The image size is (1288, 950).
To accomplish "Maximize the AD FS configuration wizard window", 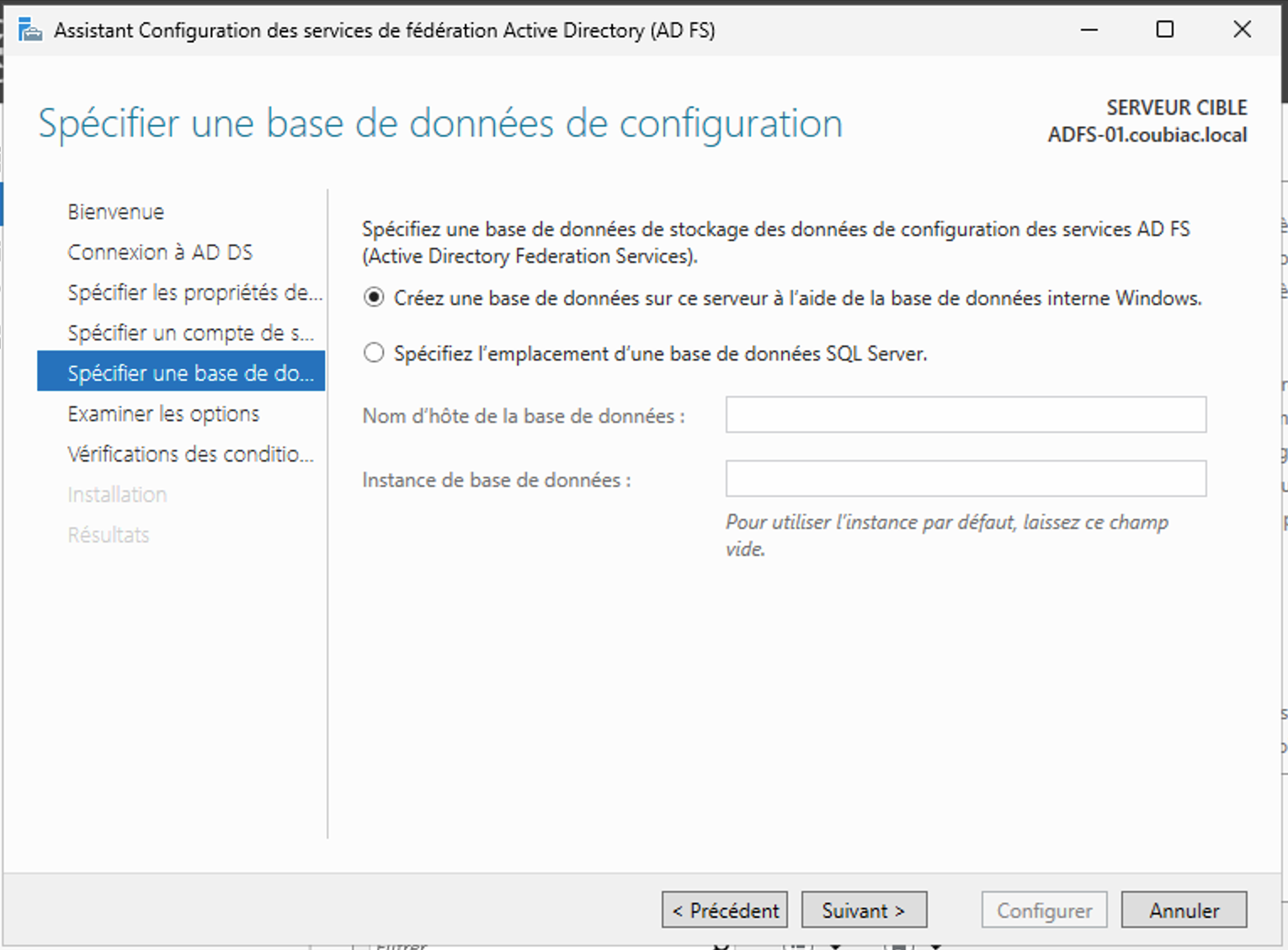I will 1165,30.
